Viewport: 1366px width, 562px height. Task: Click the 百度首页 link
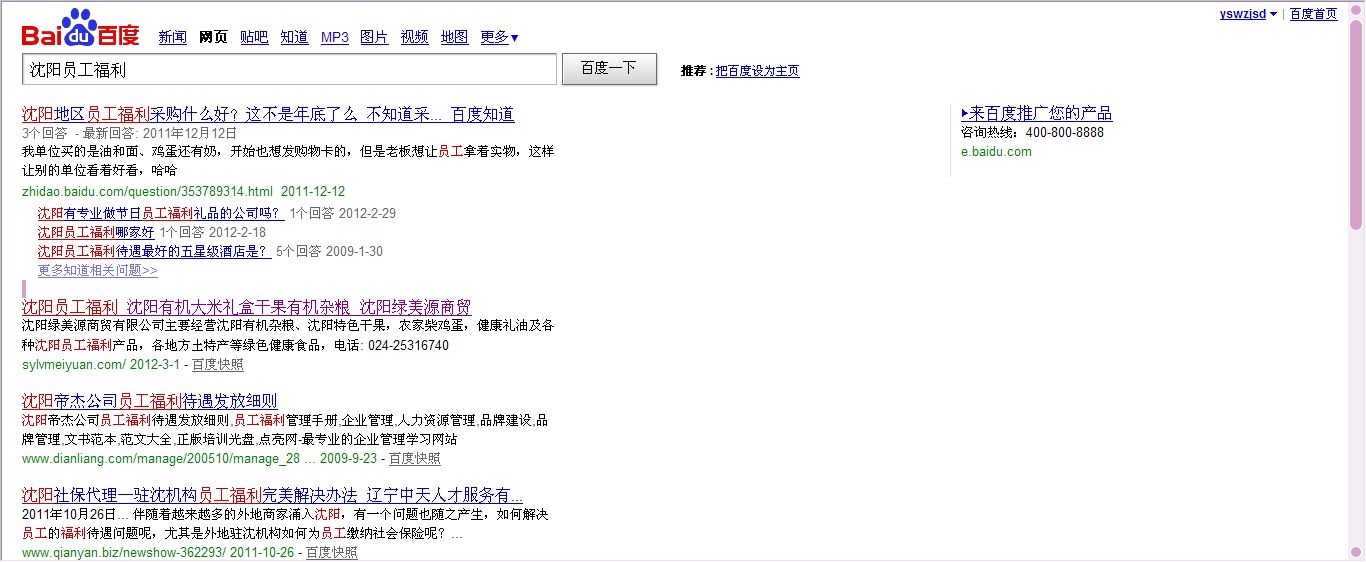click(1313, 14)
